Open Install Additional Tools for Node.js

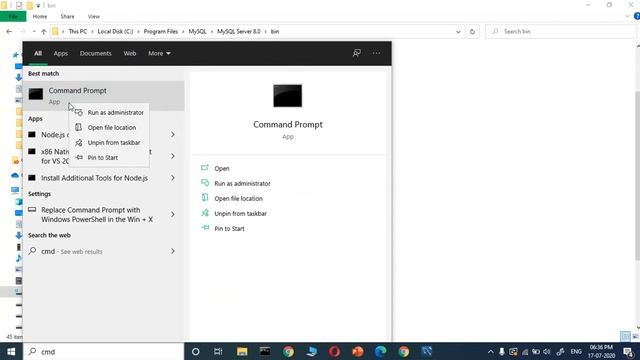pyautogui.click(x=94, y=178)
